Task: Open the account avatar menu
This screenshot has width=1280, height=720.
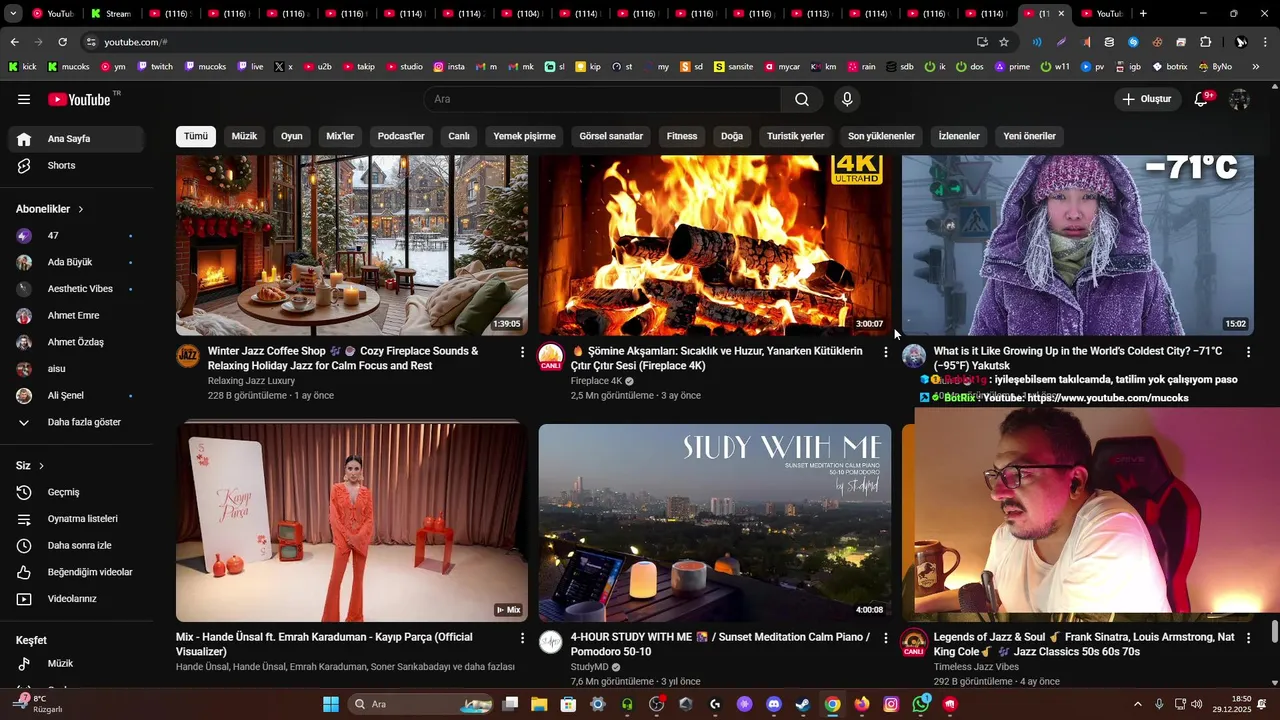Action: tap(1239, 99)
